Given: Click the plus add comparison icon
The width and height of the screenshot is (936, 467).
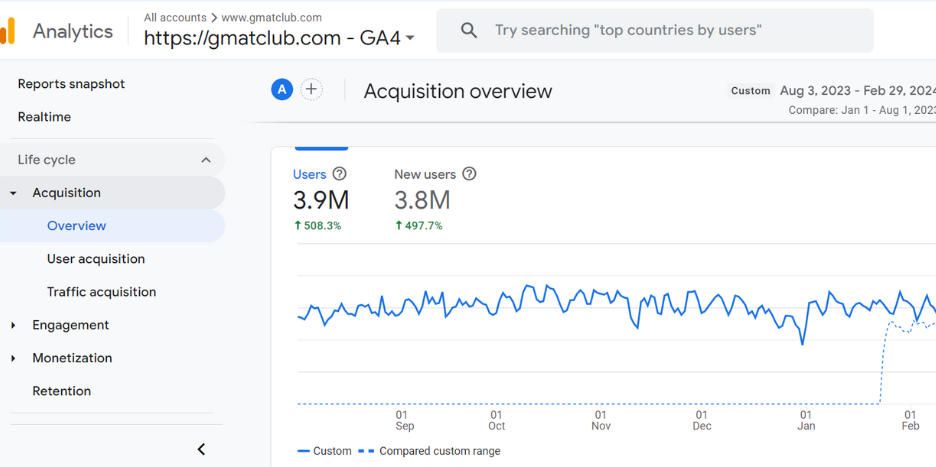Looking at the screenshot, I should 312,90.
